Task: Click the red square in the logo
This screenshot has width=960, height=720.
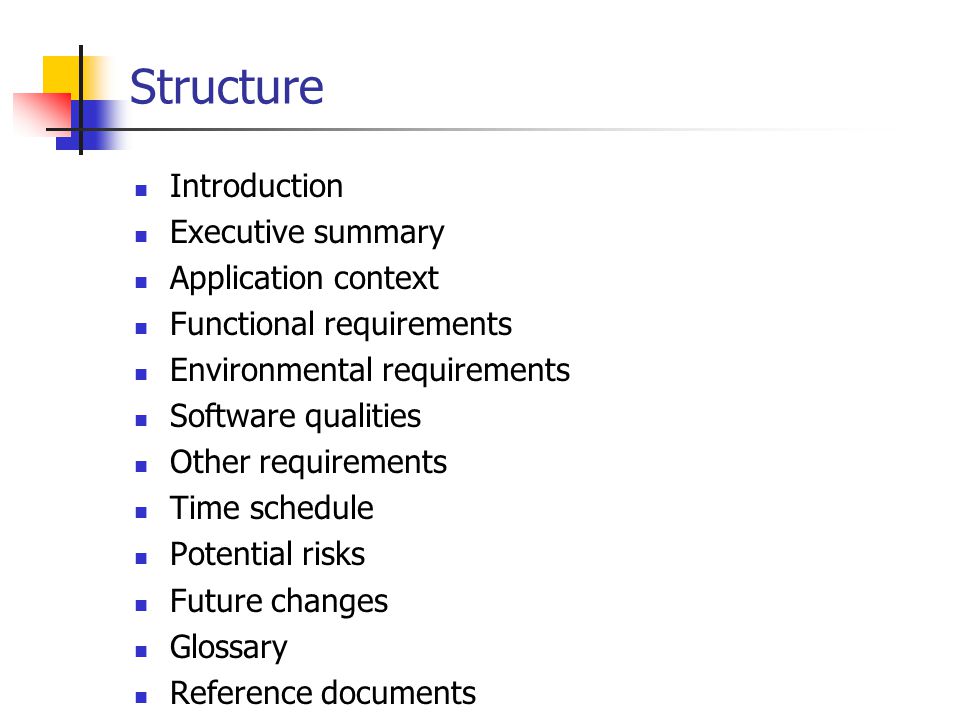Action: click(42, 111)
